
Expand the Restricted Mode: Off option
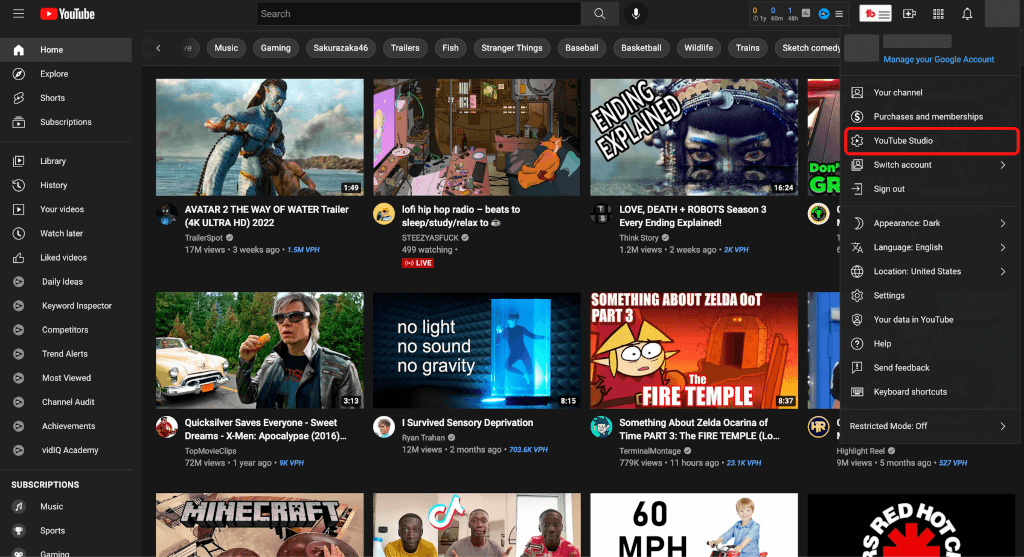click(928, 426)
